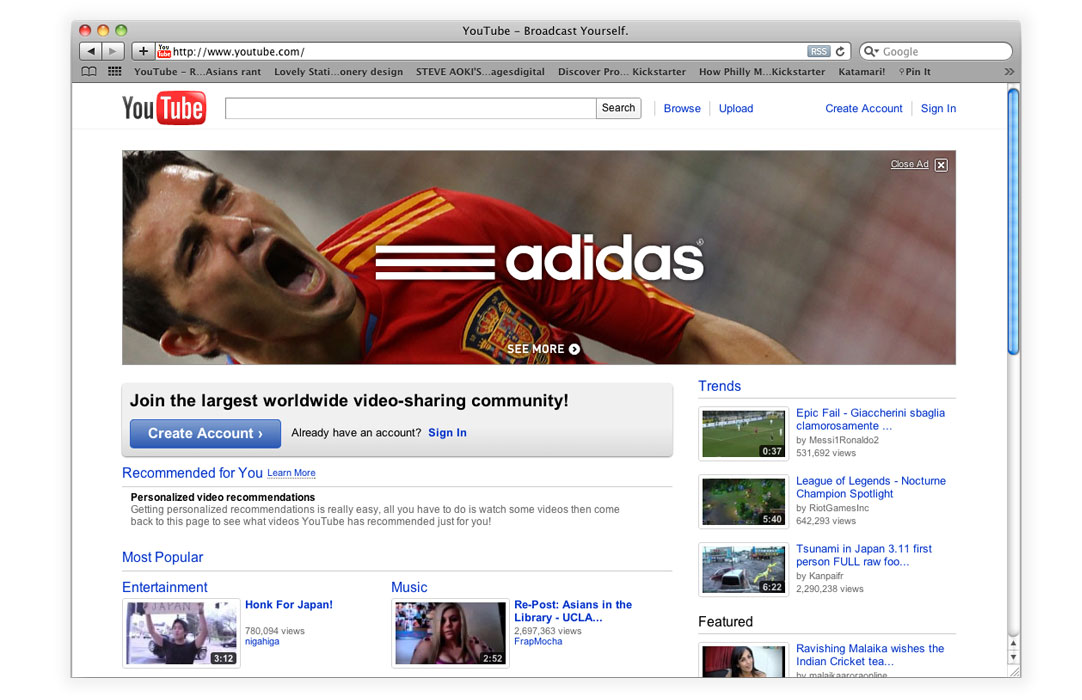1082x700 pixels.
Task: Open 'How Philly M...Kickstarter' bookmark
Action: [762, 71]
